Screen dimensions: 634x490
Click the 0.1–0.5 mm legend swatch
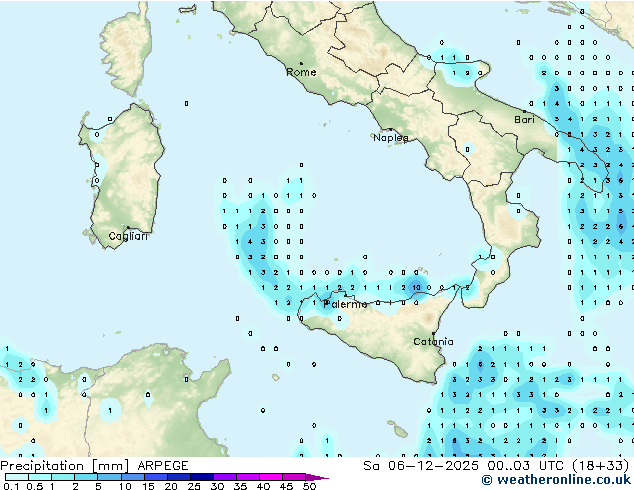(x=17, y=477)
